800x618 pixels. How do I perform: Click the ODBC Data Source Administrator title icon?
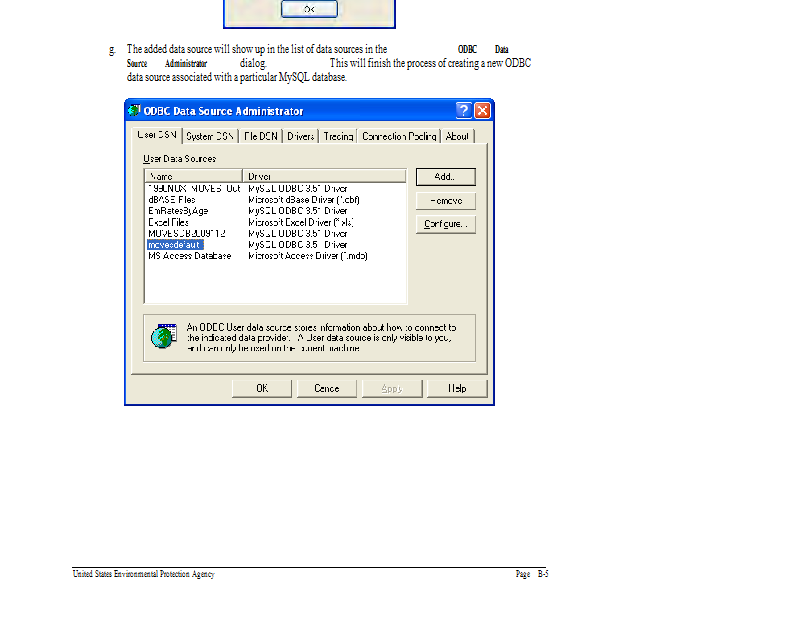[x=134, y=110]
